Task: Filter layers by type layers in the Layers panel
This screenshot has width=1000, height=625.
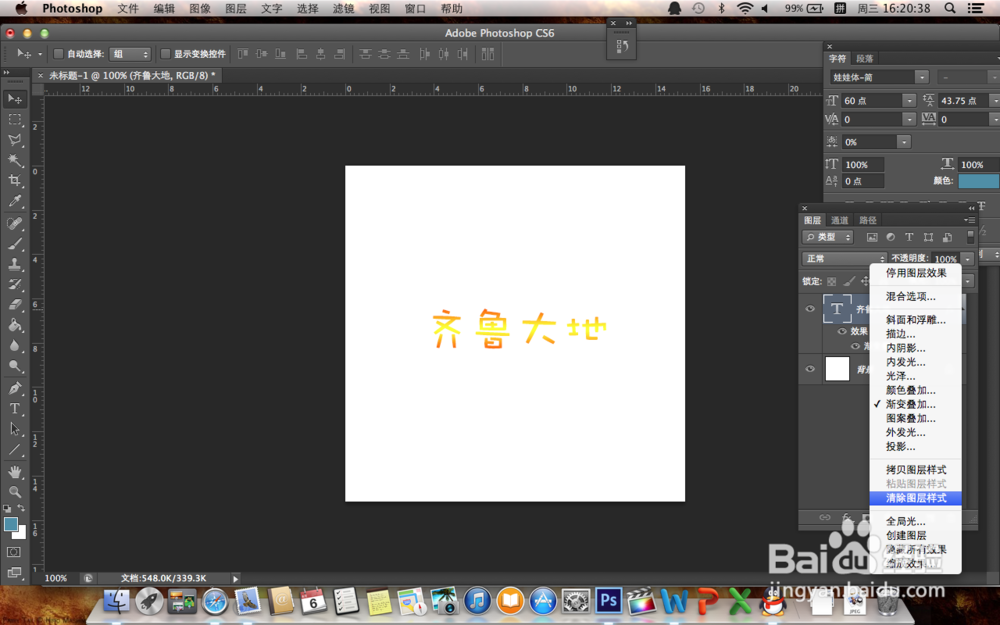Action: tap(909, 237)
